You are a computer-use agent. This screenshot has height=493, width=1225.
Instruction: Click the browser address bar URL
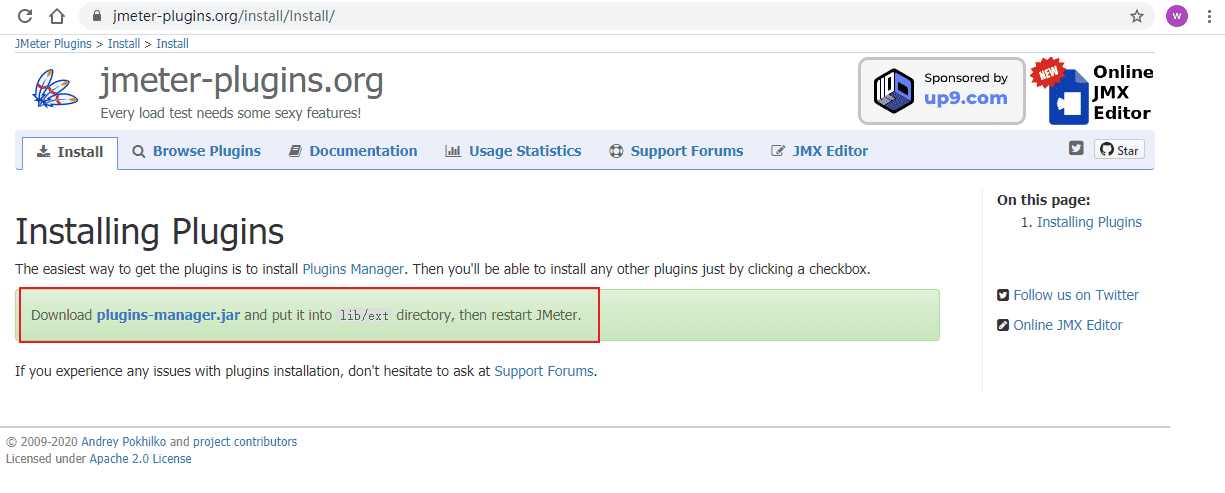[224, 16]
